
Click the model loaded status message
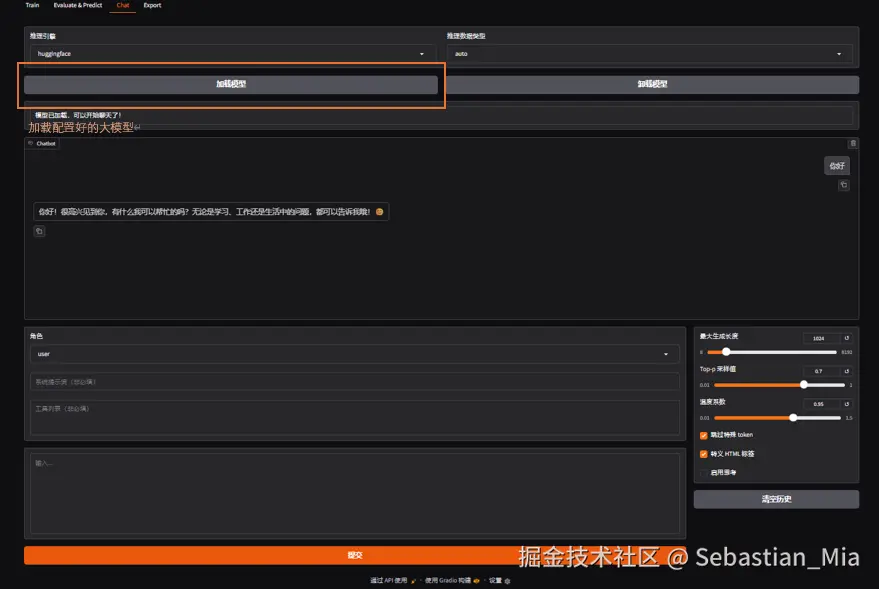[x=78, y=115]
